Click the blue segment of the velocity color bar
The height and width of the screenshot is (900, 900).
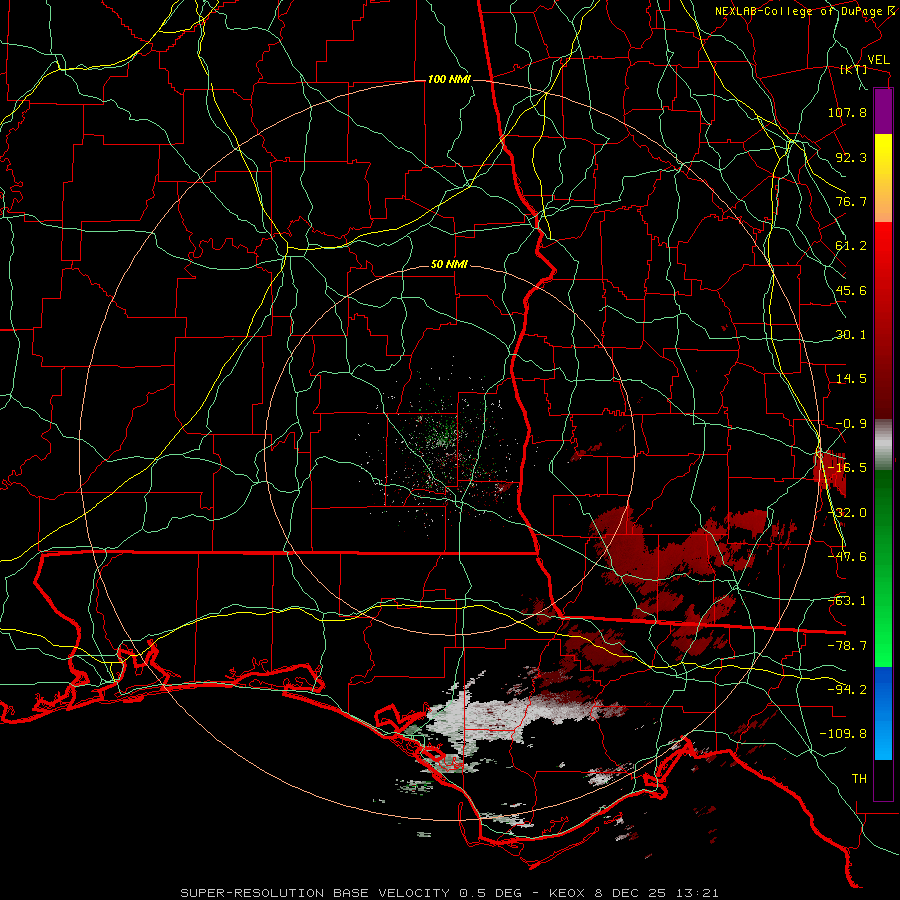point(883,713)
